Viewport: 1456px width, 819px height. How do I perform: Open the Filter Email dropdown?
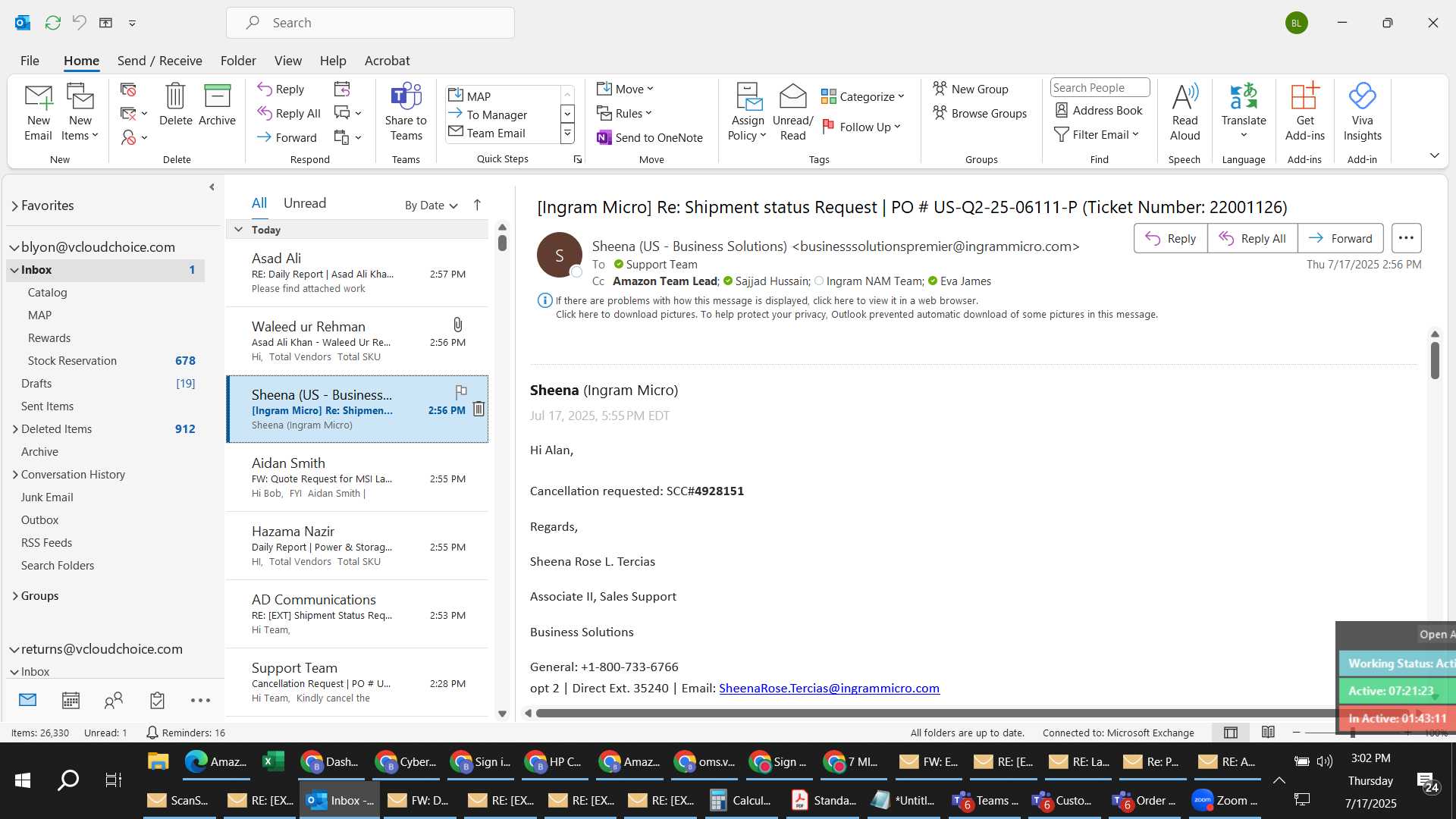1097,134
